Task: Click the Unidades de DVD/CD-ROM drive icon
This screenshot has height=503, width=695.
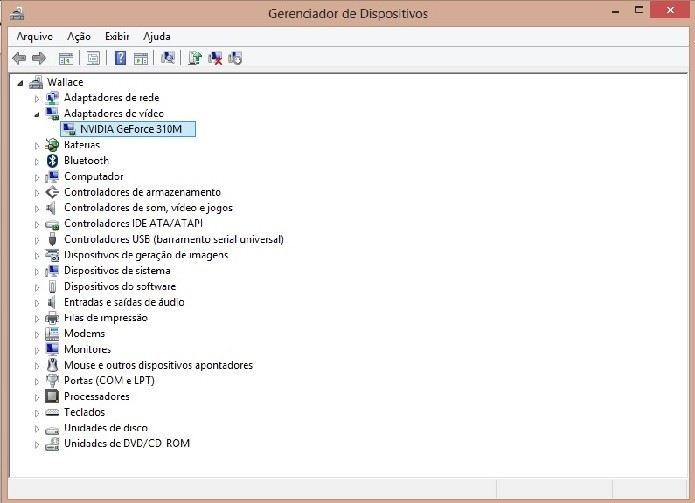Action: (x=52, y=444)
